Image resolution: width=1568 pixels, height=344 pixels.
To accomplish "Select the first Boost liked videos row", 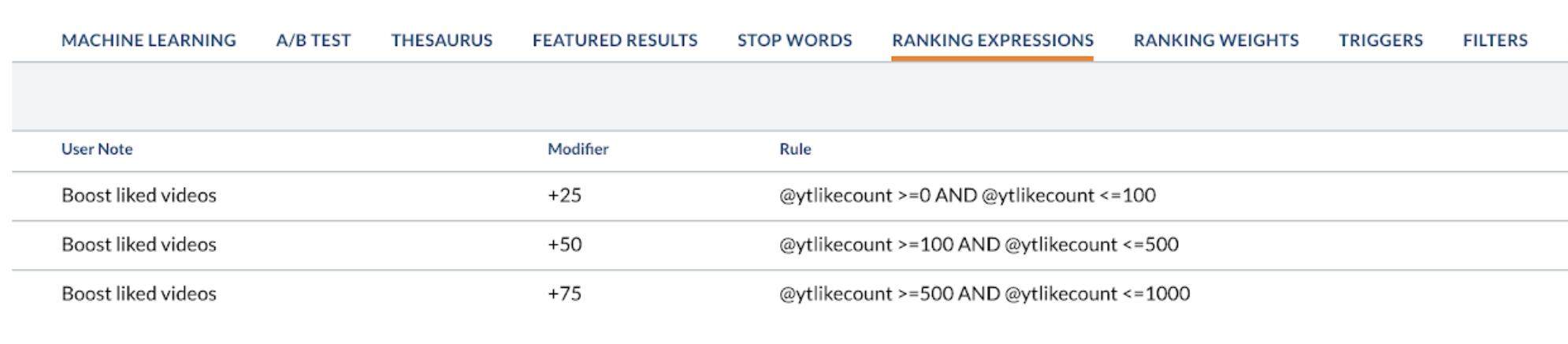I will pyautogui.click(x=790, y=196).
